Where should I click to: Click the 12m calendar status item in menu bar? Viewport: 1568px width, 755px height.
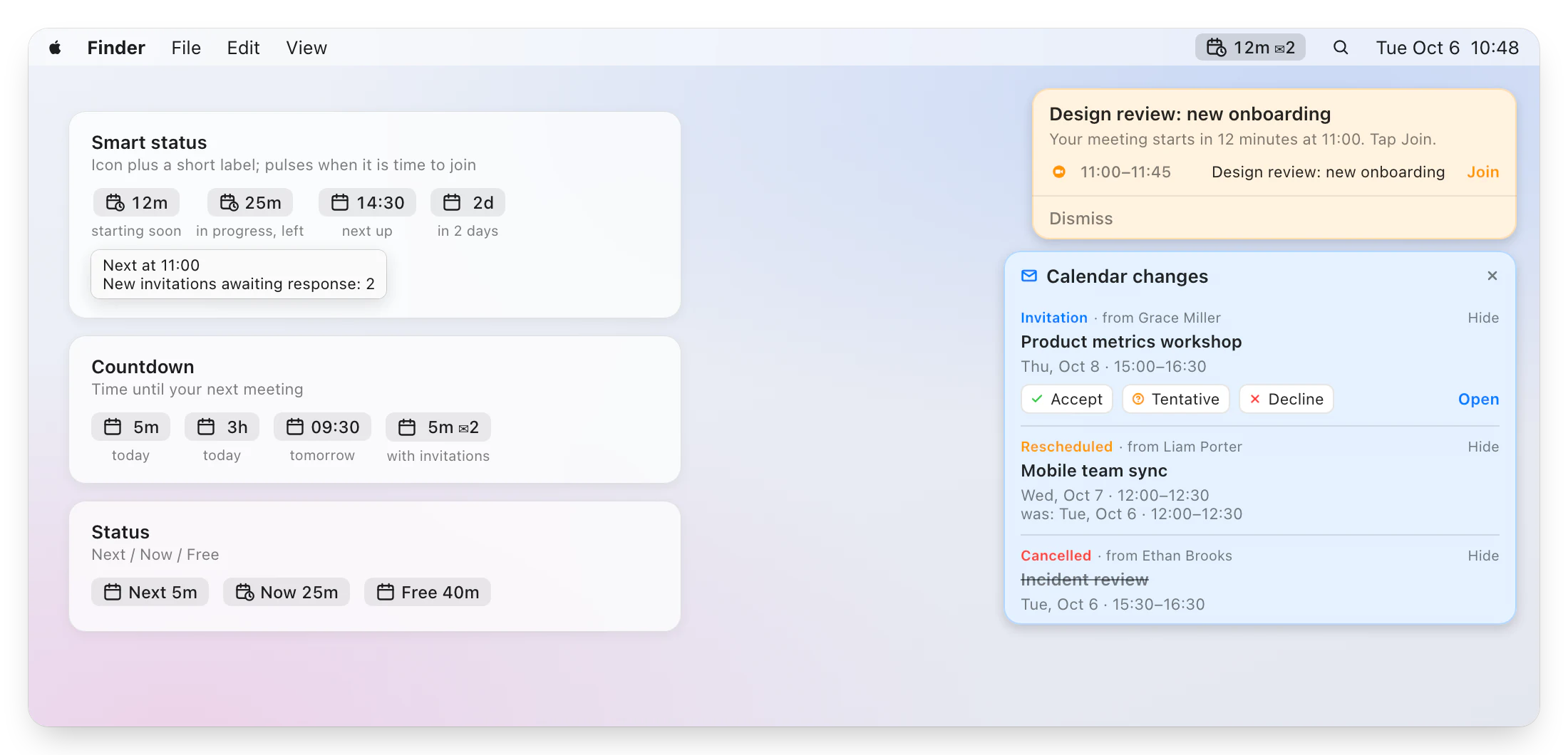(x=1250, y=48)
